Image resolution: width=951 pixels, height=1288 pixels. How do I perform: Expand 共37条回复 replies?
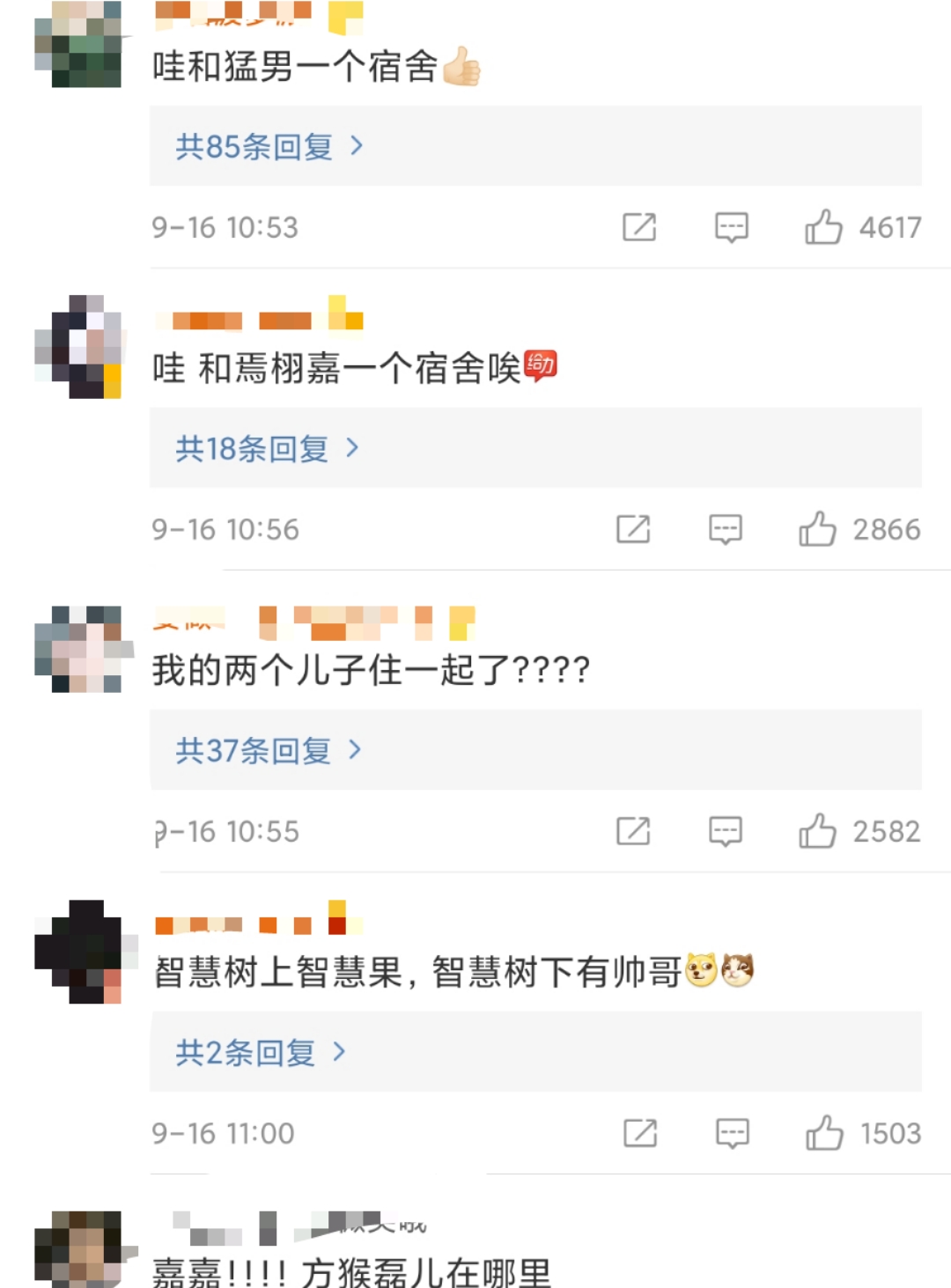[x=269, y=750]
